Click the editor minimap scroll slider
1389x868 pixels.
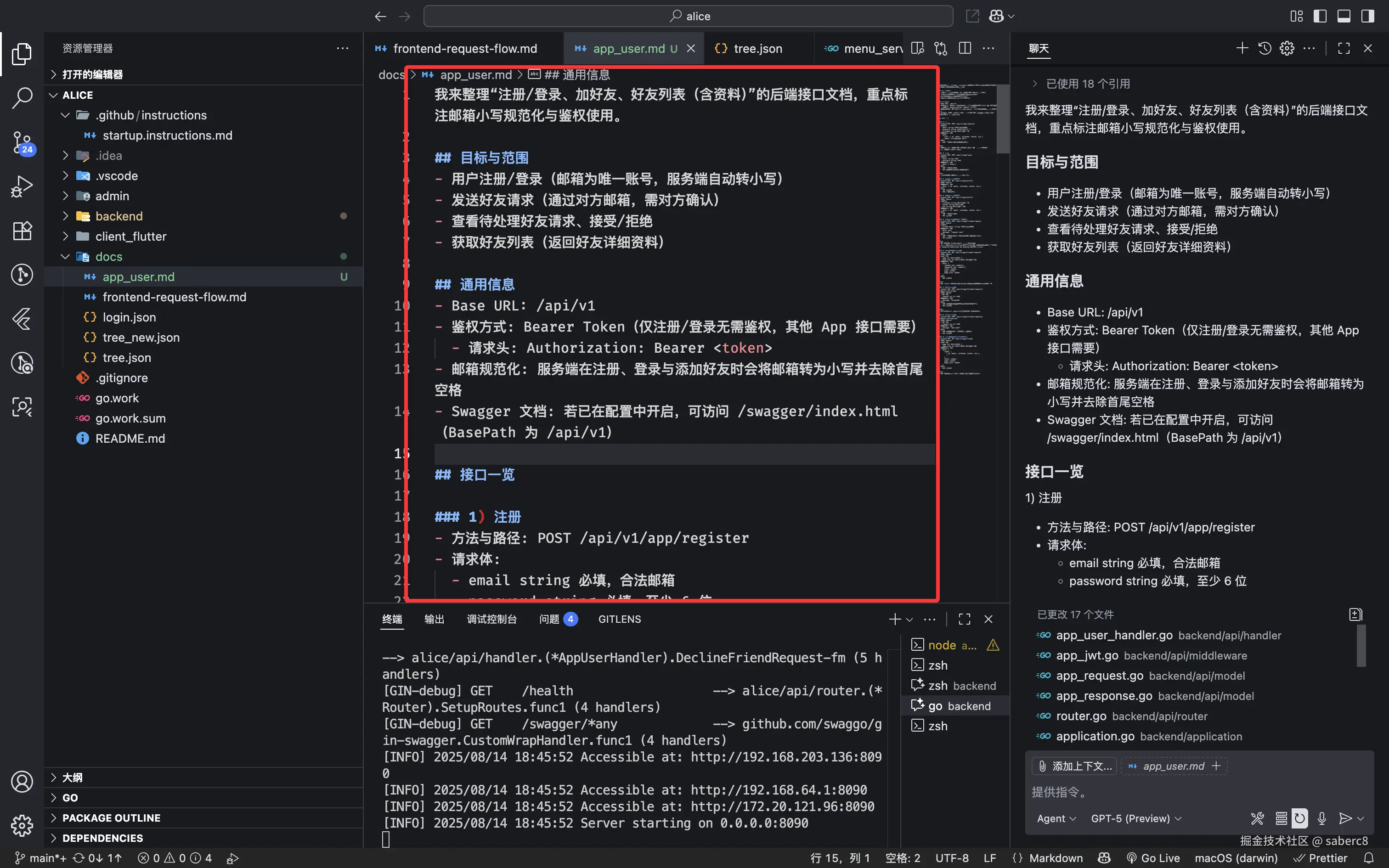point(1003,119)
